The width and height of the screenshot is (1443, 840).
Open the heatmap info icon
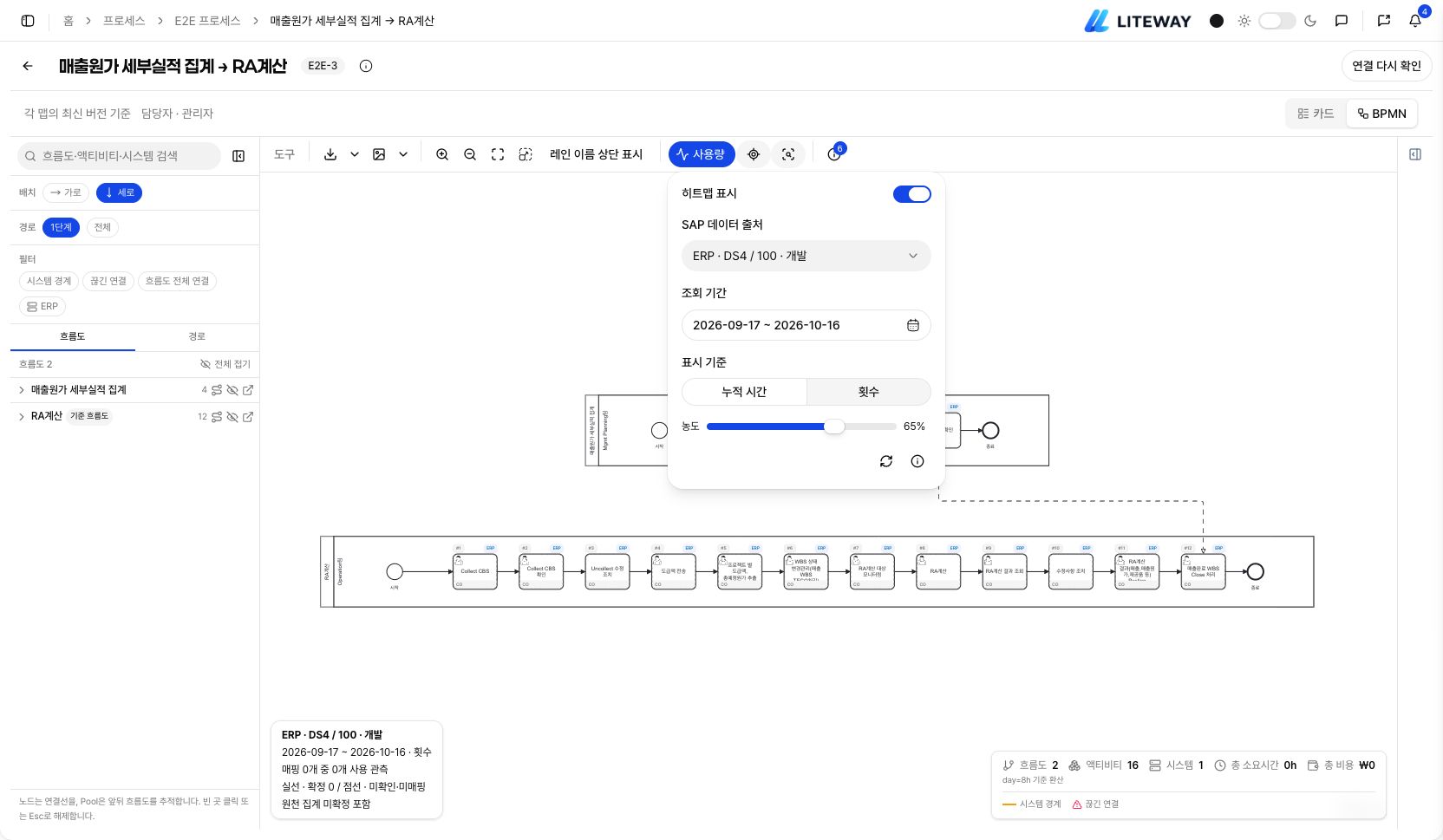917,461
